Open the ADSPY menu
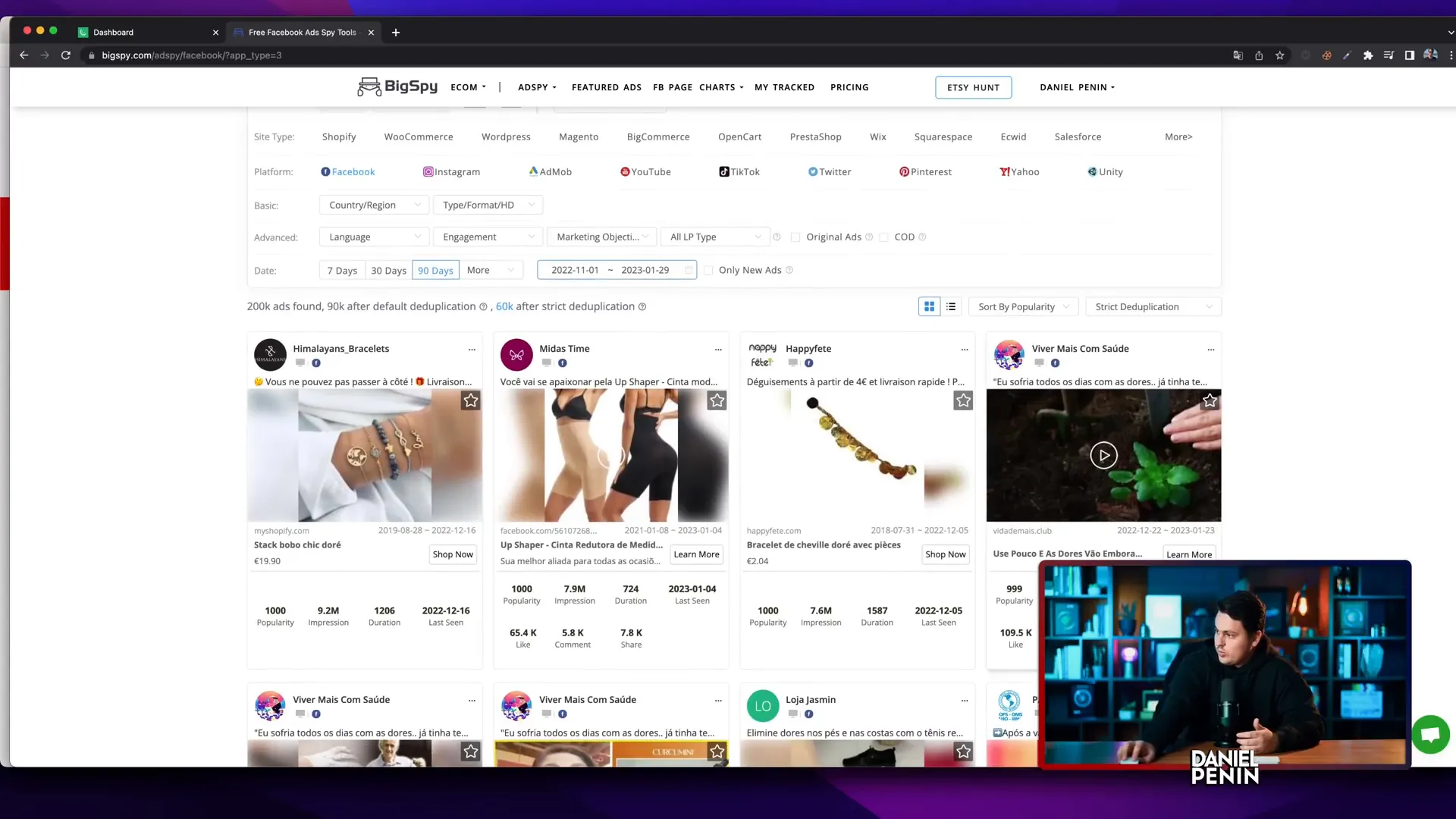This screenshot has height=819, width=1456. tap(537, 87)
